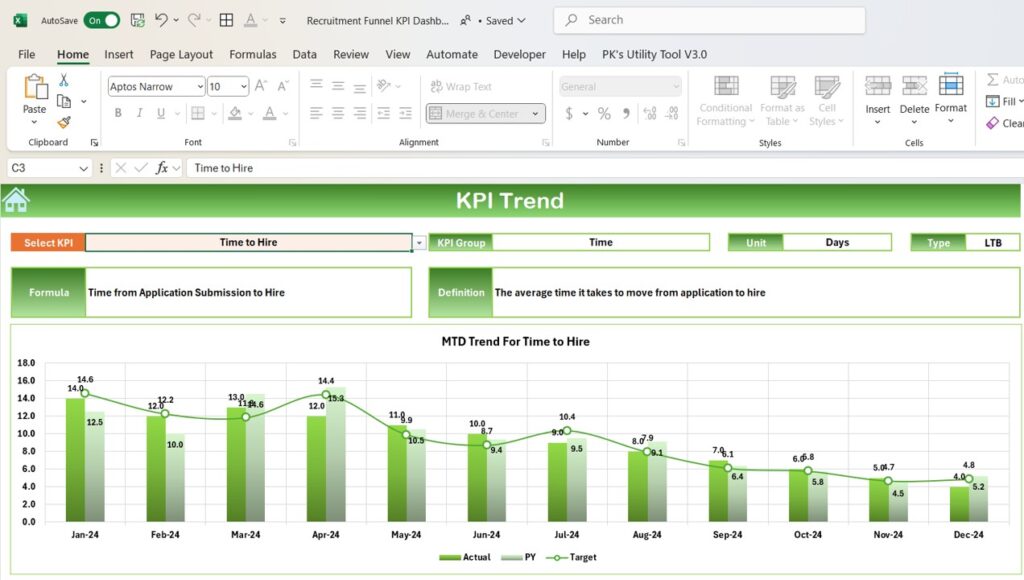
Task: Click the Paste button
Action: pos(35,98)
